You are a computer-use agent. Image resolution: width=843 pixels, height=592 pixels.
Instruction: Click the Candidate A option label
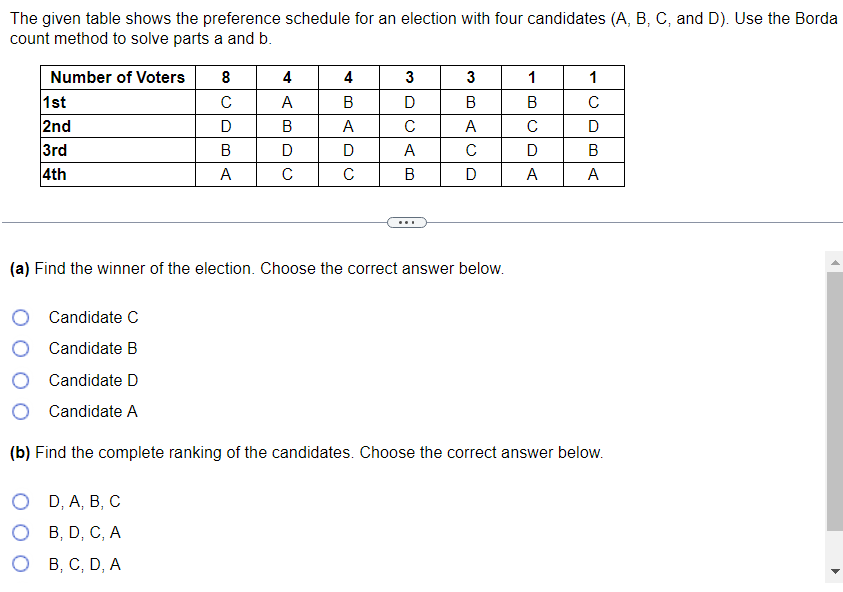pos(93,411)
